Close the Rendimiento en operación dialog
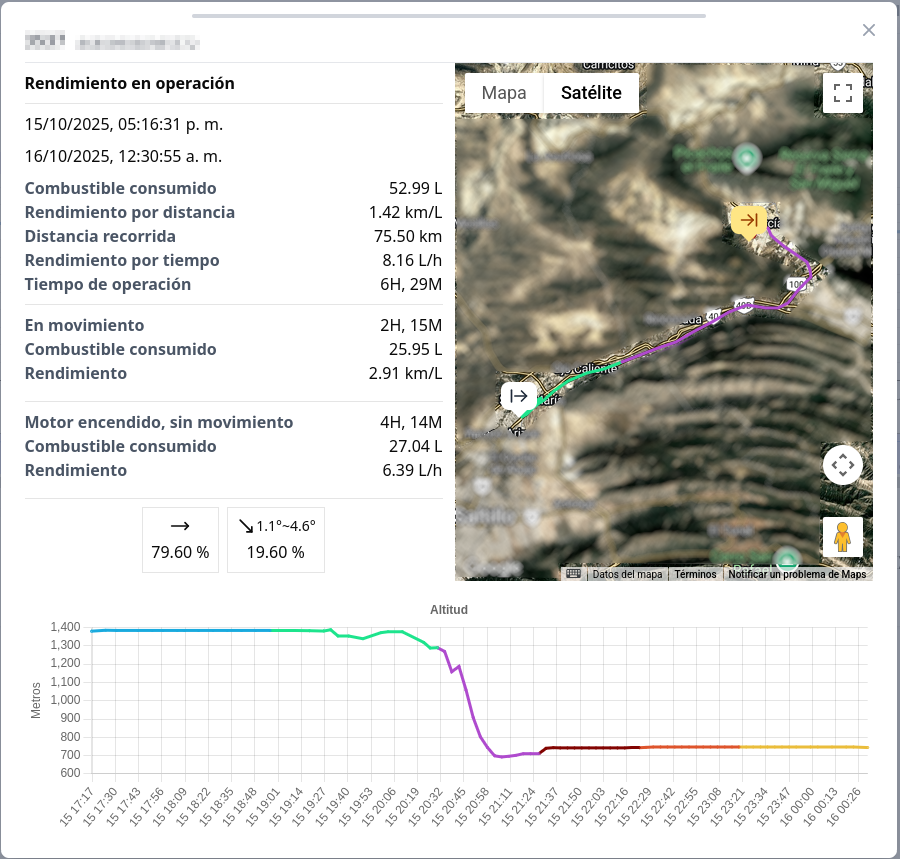 coord(869,30)
